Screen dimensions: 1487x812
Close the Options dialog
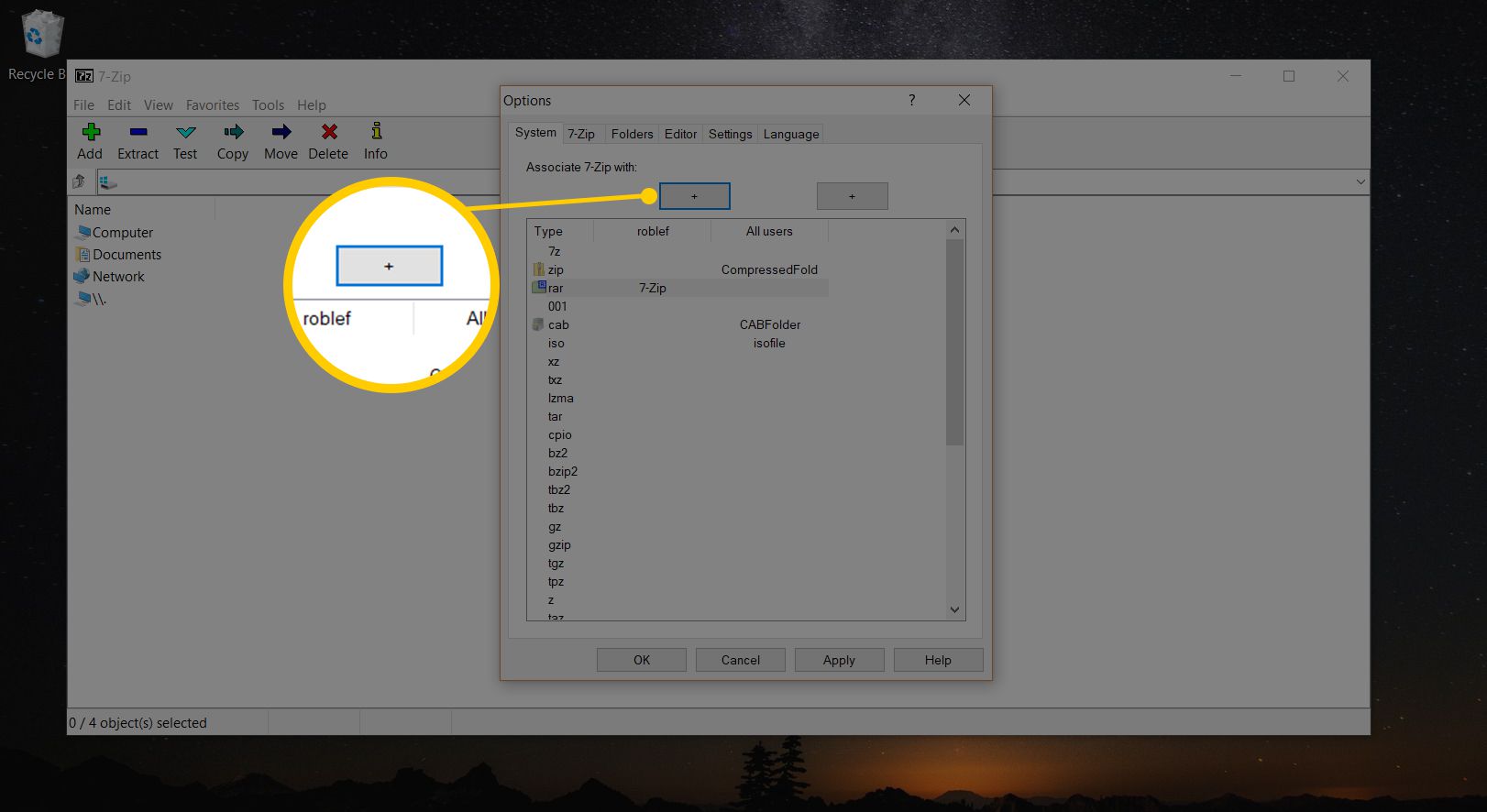[964, 100]
